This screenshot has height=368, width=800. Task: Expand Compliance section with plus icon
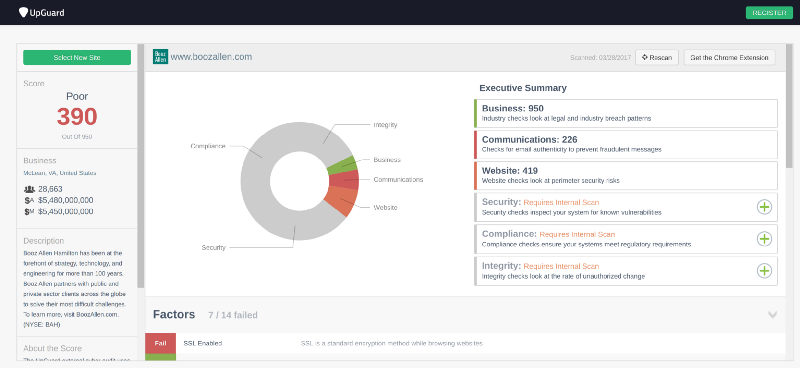[x=764, y=239]
